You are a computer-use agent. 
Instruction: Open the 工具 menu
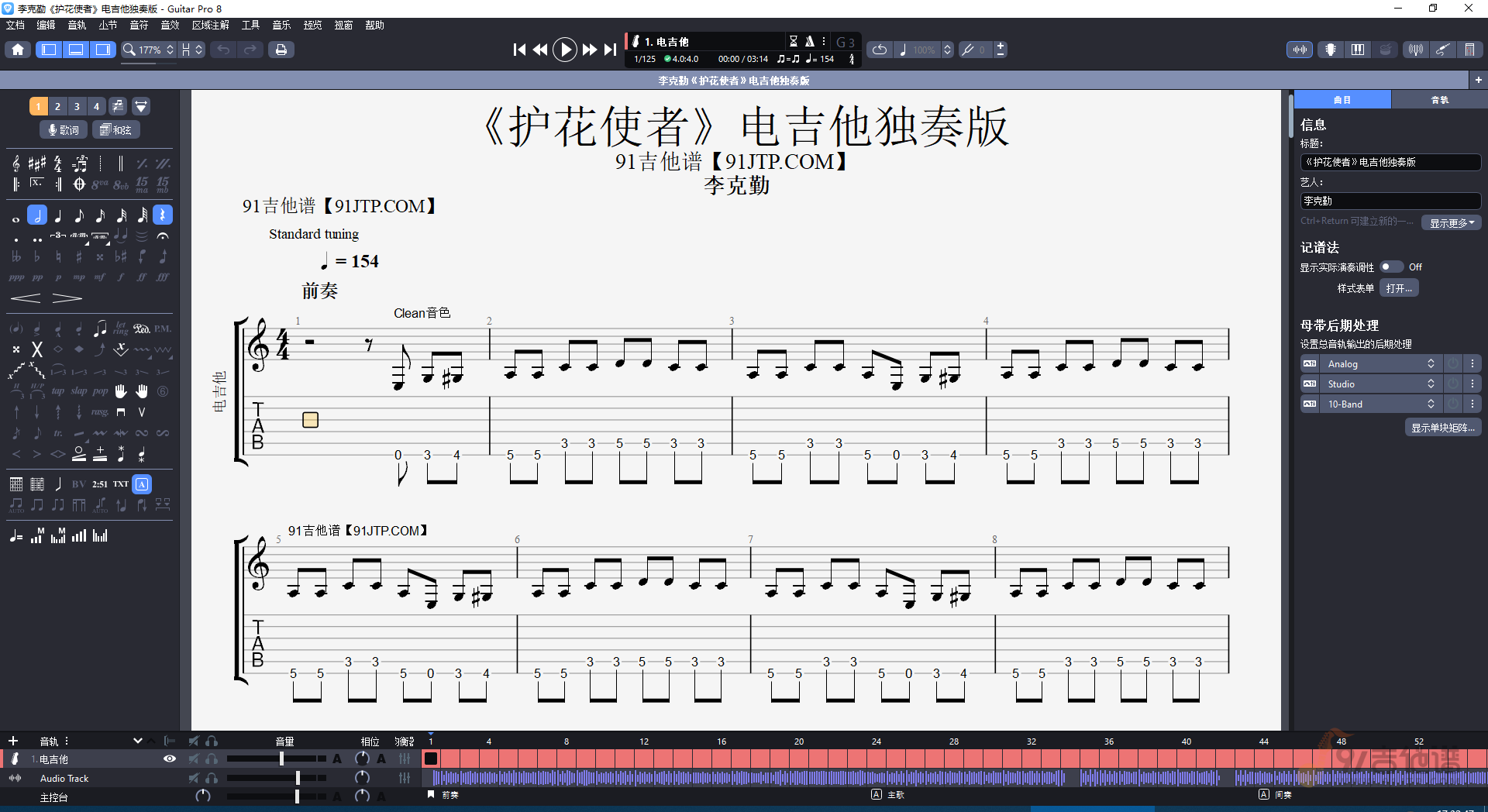[x=250, y=25]
